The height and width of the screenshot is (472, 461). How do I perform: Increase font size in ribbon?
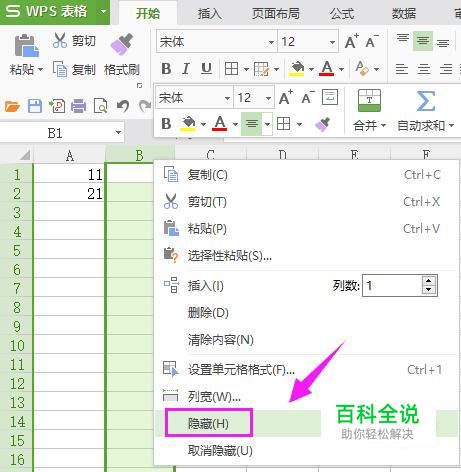click(x=352, y=42)
